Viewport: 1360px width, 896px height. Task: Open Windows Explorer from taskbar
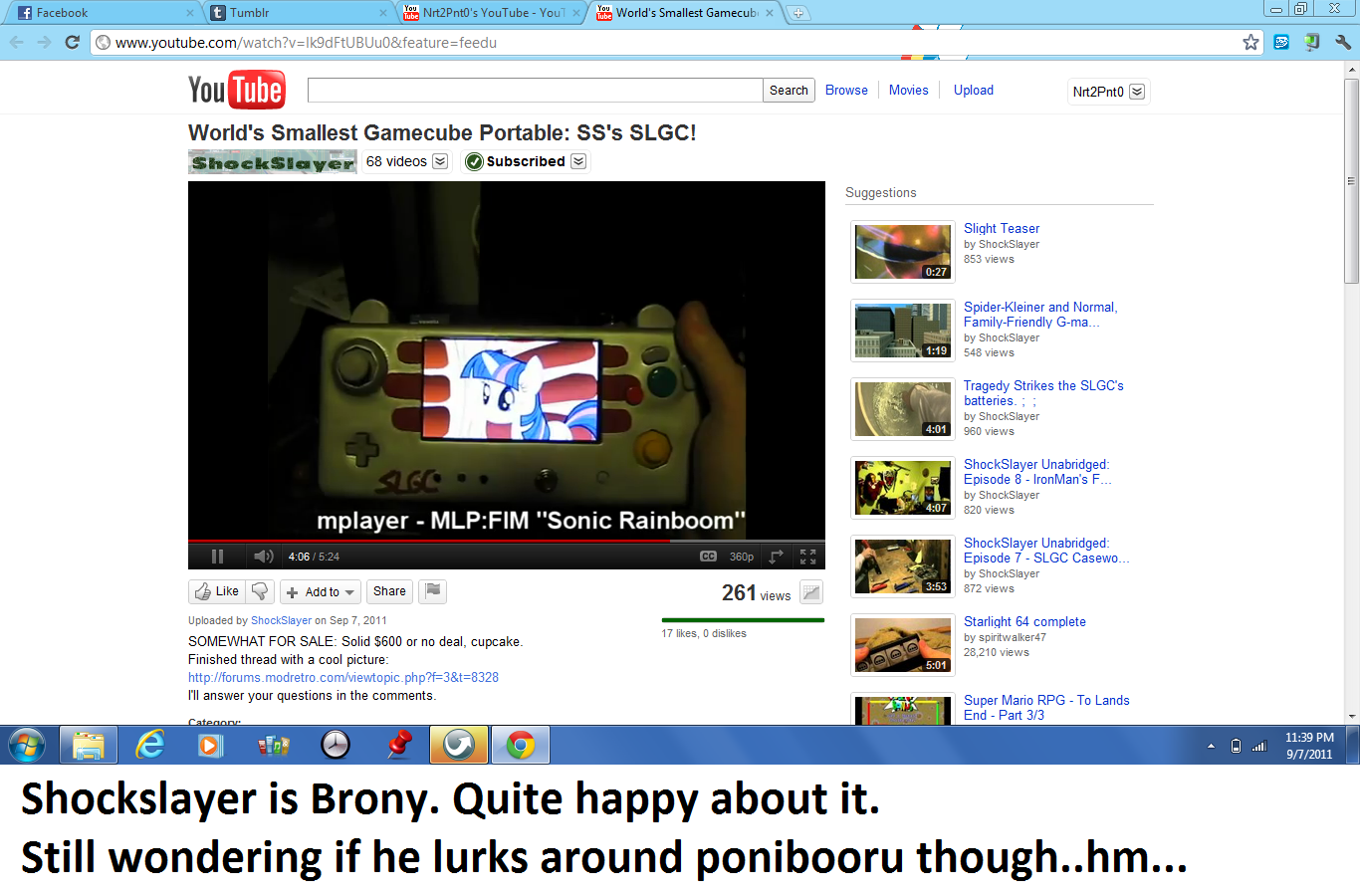tap(89, 745)
